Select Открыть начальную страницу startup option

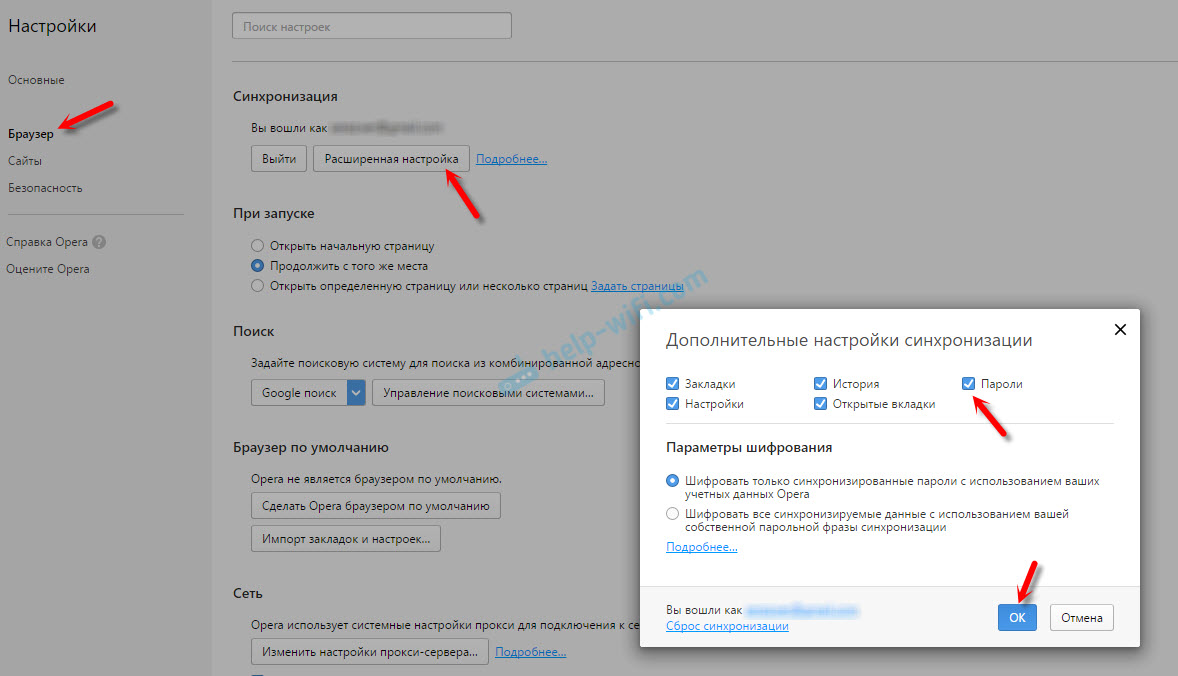click(x=258, y=246)
